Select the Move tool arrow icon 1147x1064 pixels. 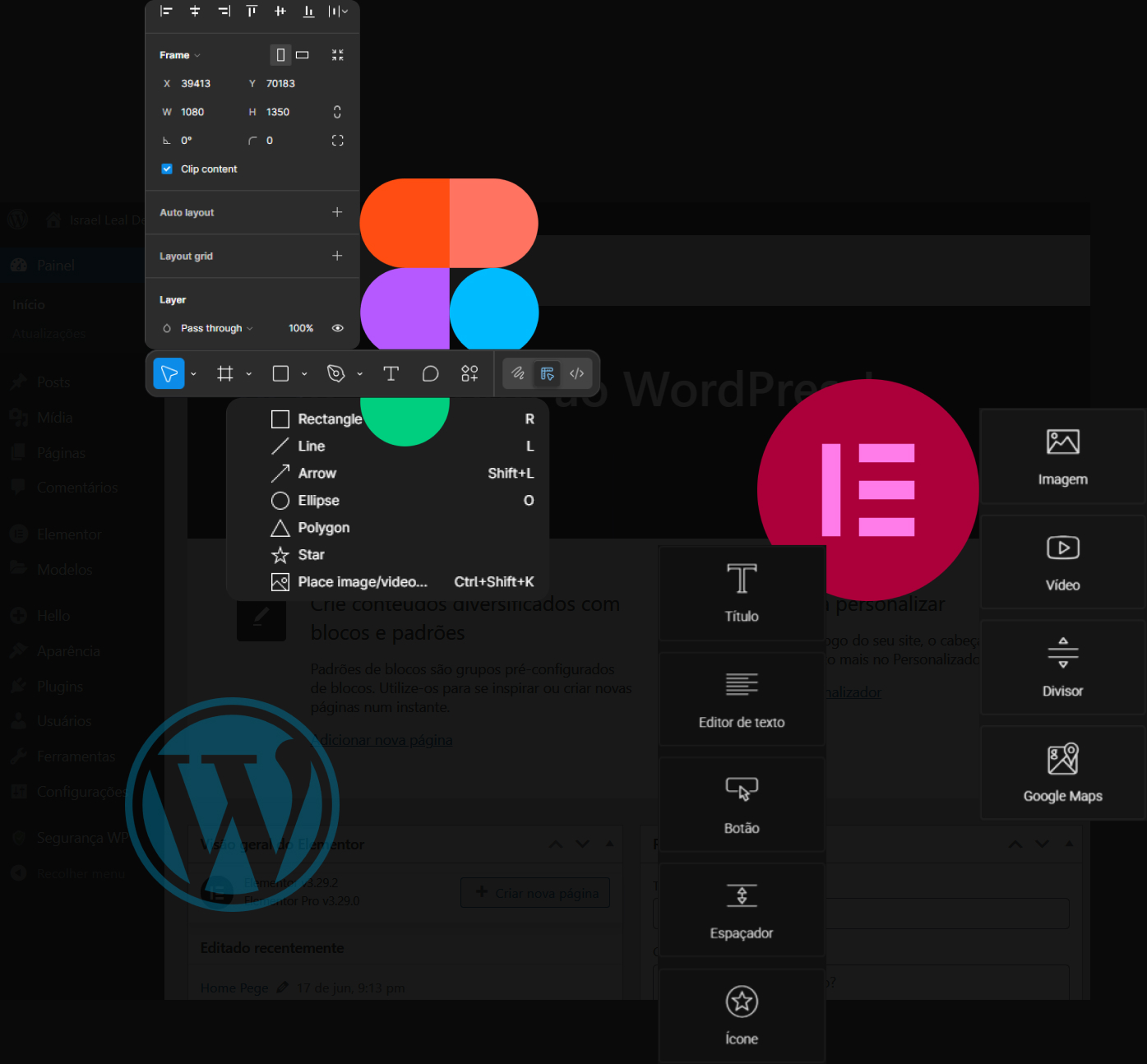click(x=169, y=374)
